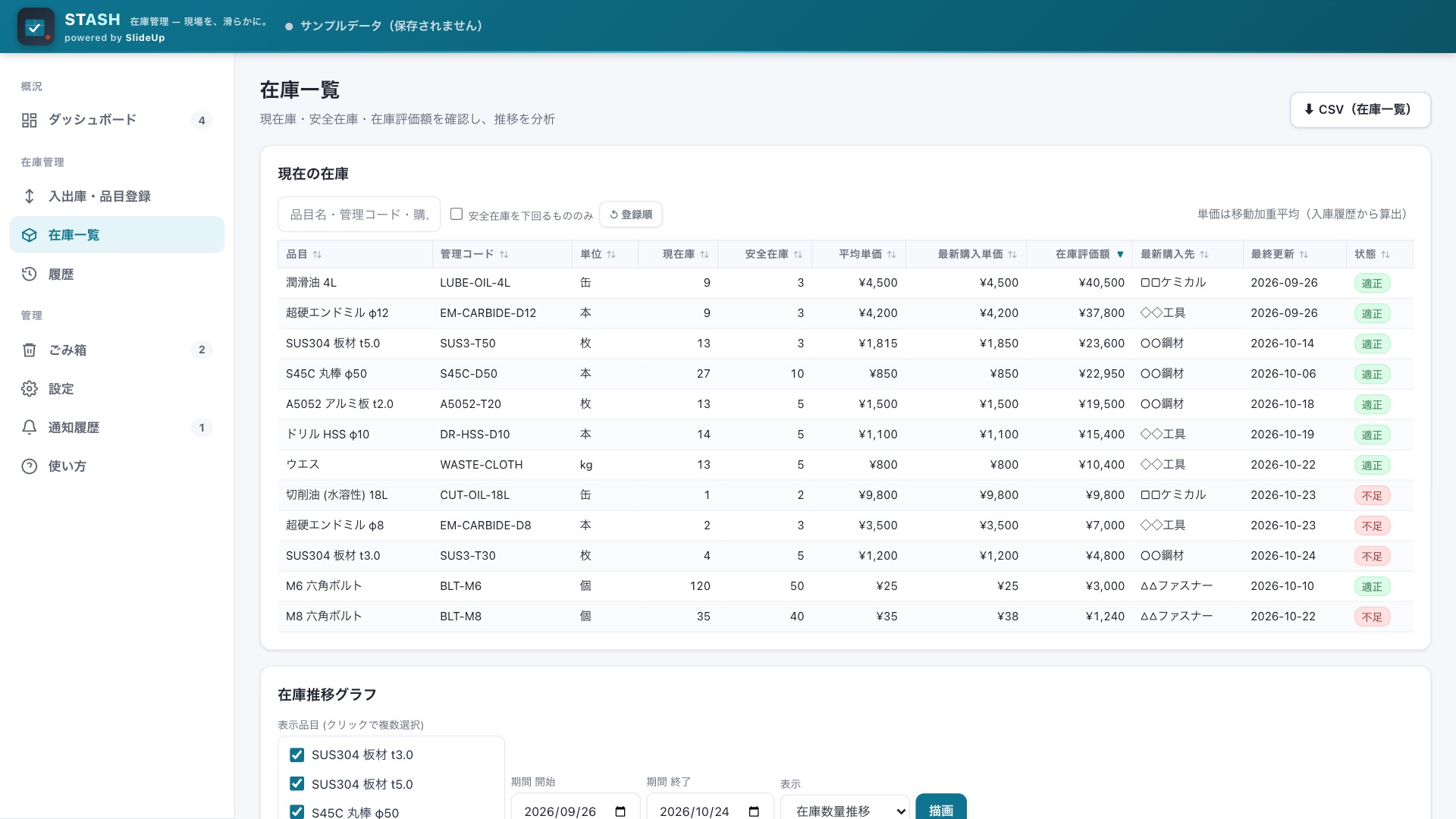
Task: Open calendar picker on 期間 開始 field
Action: click(620, 811)
